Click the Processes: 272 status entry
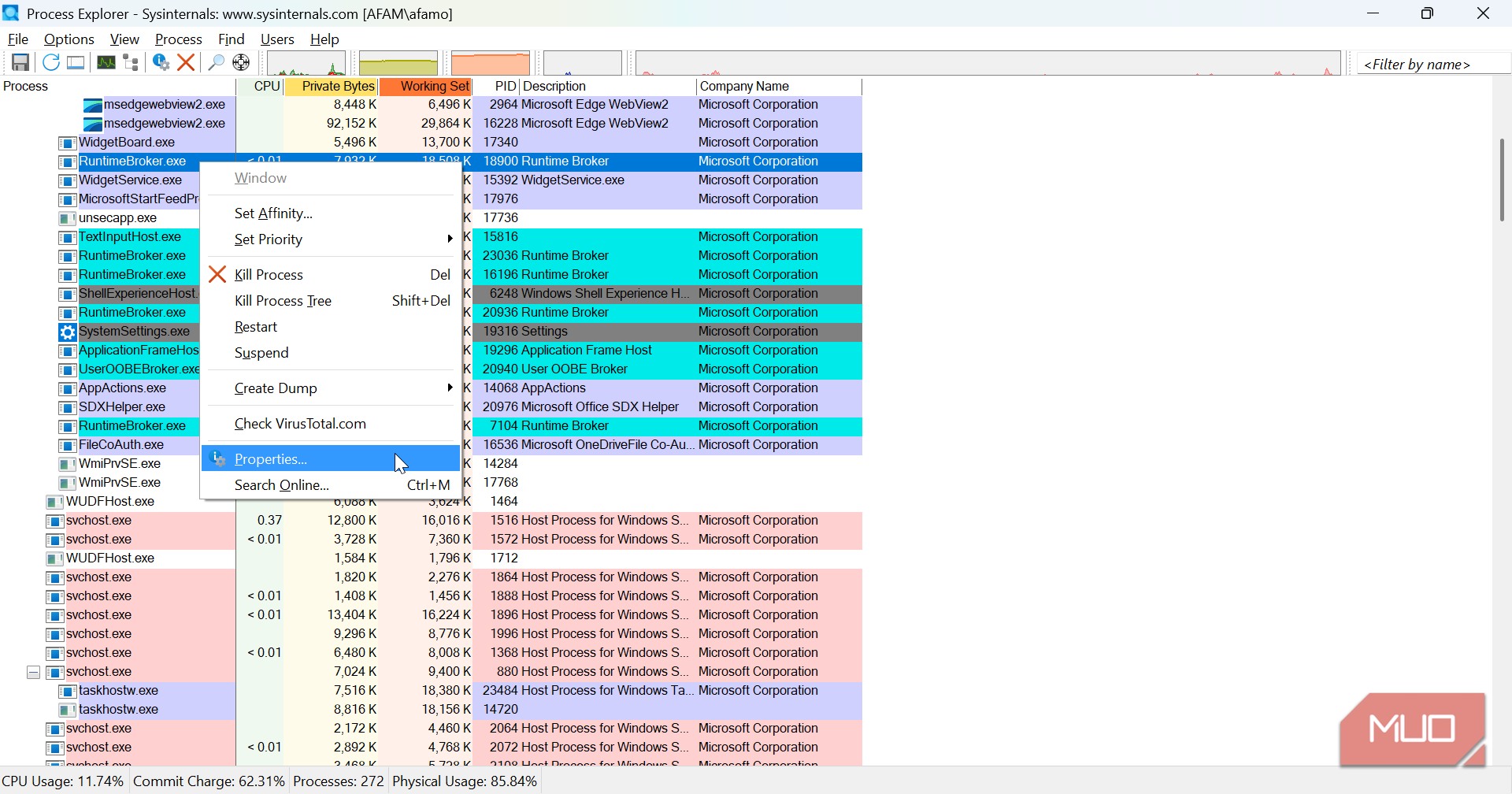The width and height of the screenshot is (1512, 794). tap(339, 781)
